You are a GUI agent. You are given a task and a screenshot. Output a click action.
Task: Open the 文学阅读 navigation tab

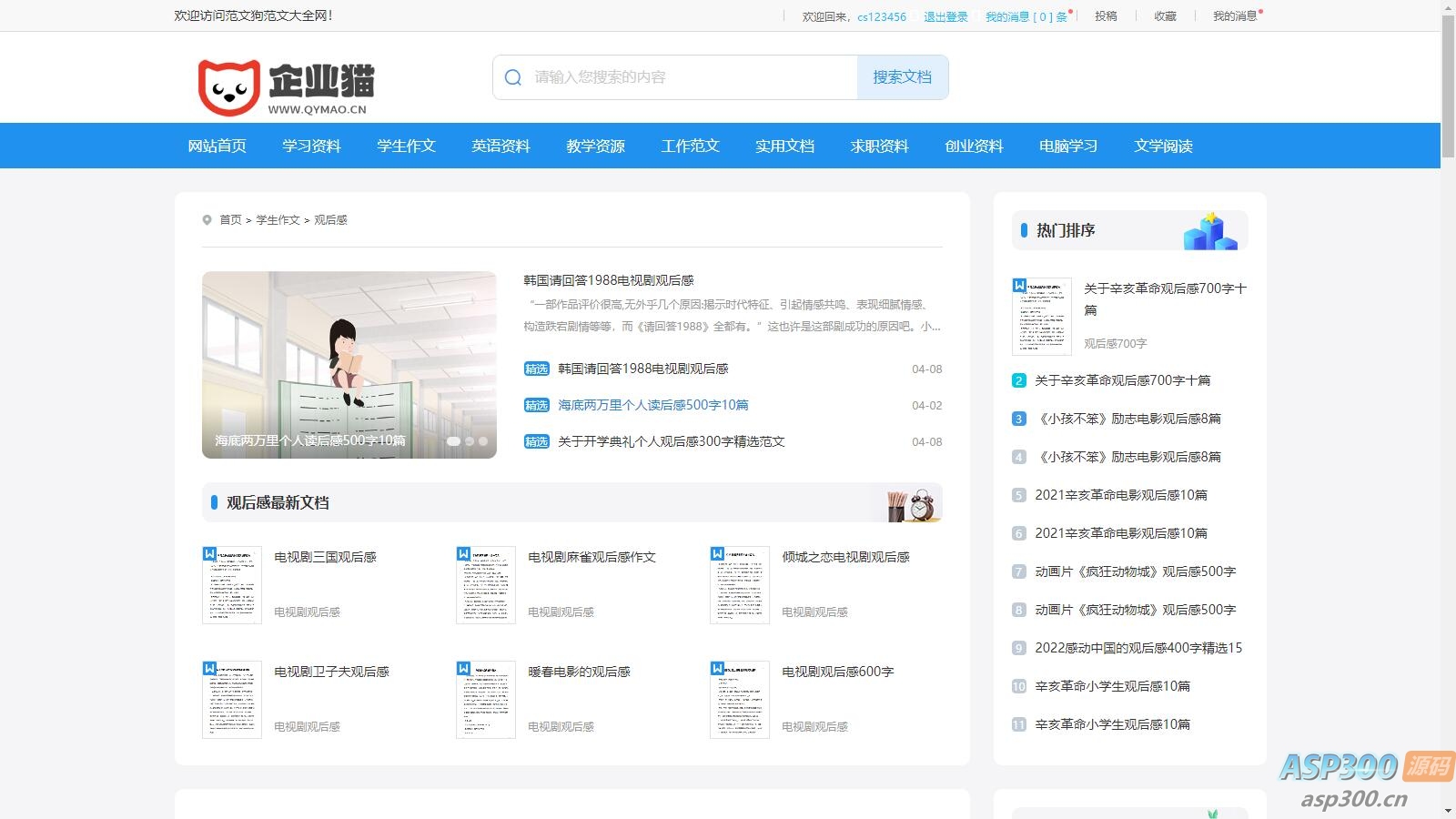pyautogui.click(x=1163, y=146)
